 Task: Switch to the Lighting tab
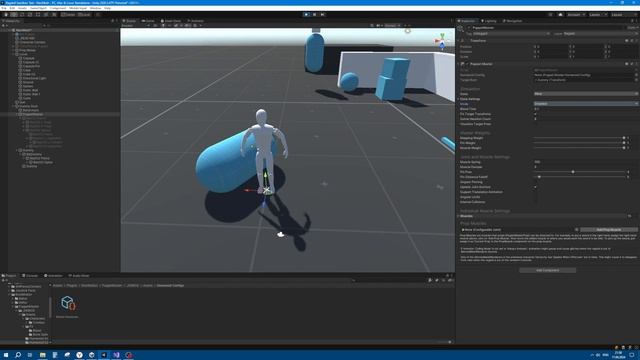coord(489,21)
